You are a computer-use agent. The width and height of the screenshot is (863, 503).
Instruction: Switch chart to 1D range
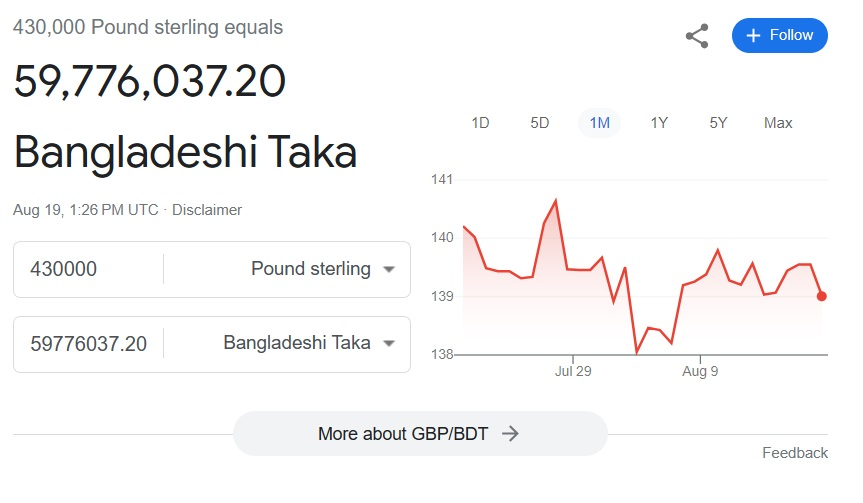point(480,123)
